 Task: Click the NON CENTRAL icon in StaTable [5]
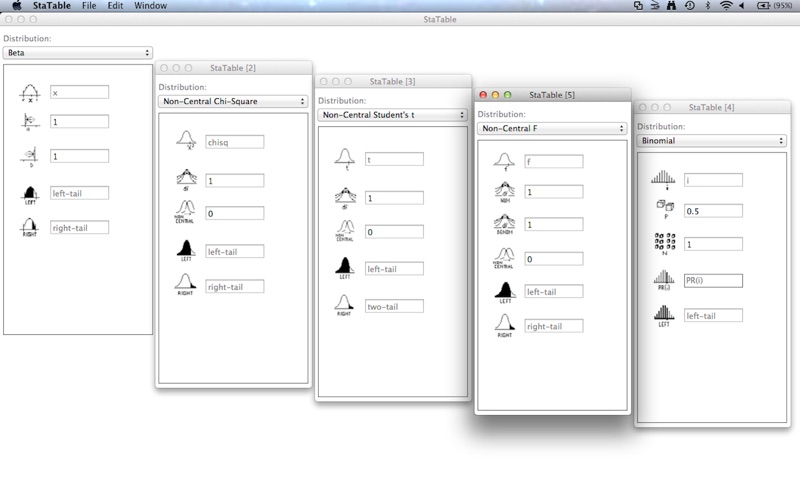(x=504, y=258)
